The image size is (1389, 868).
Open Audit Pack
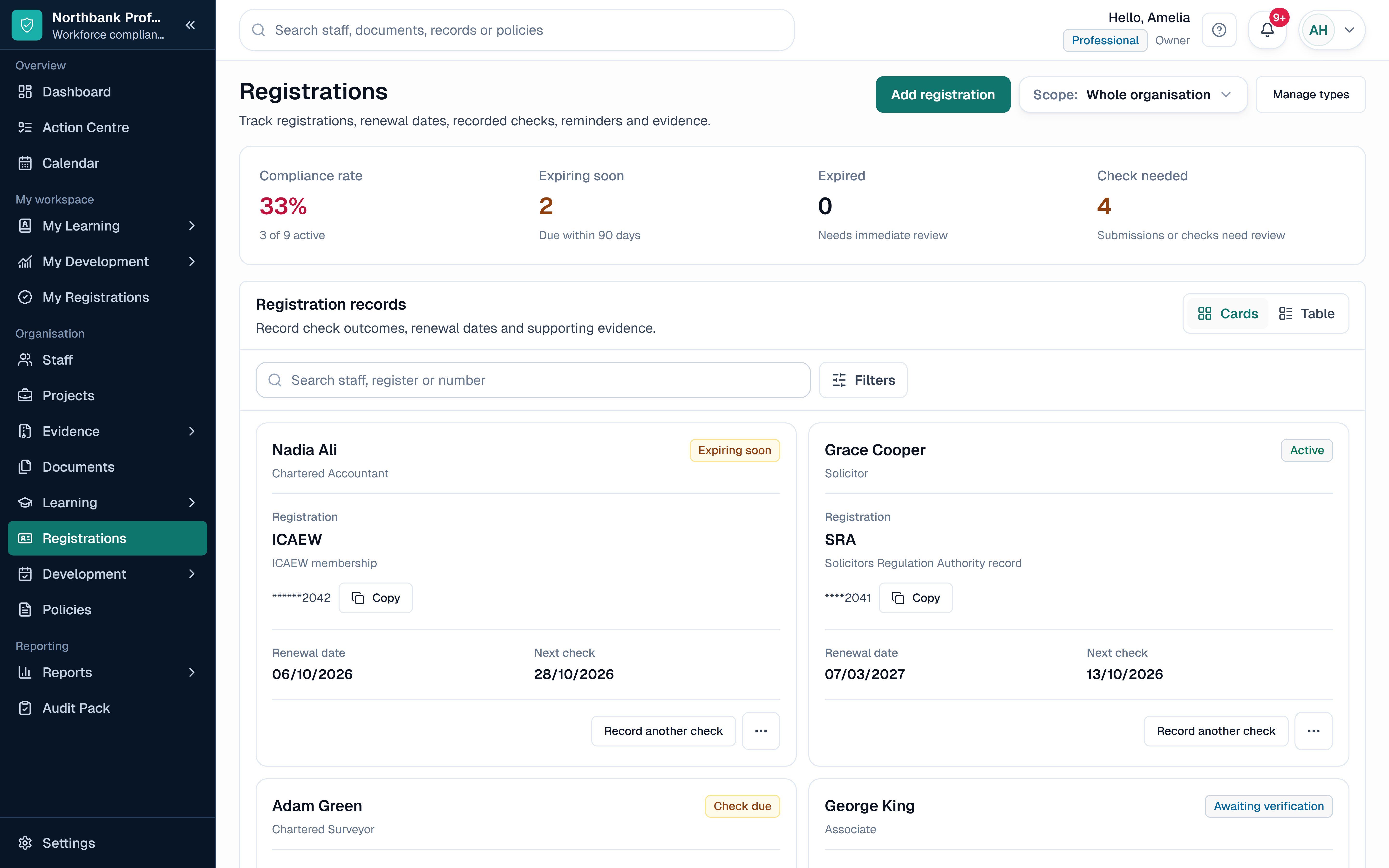[107, 708]
